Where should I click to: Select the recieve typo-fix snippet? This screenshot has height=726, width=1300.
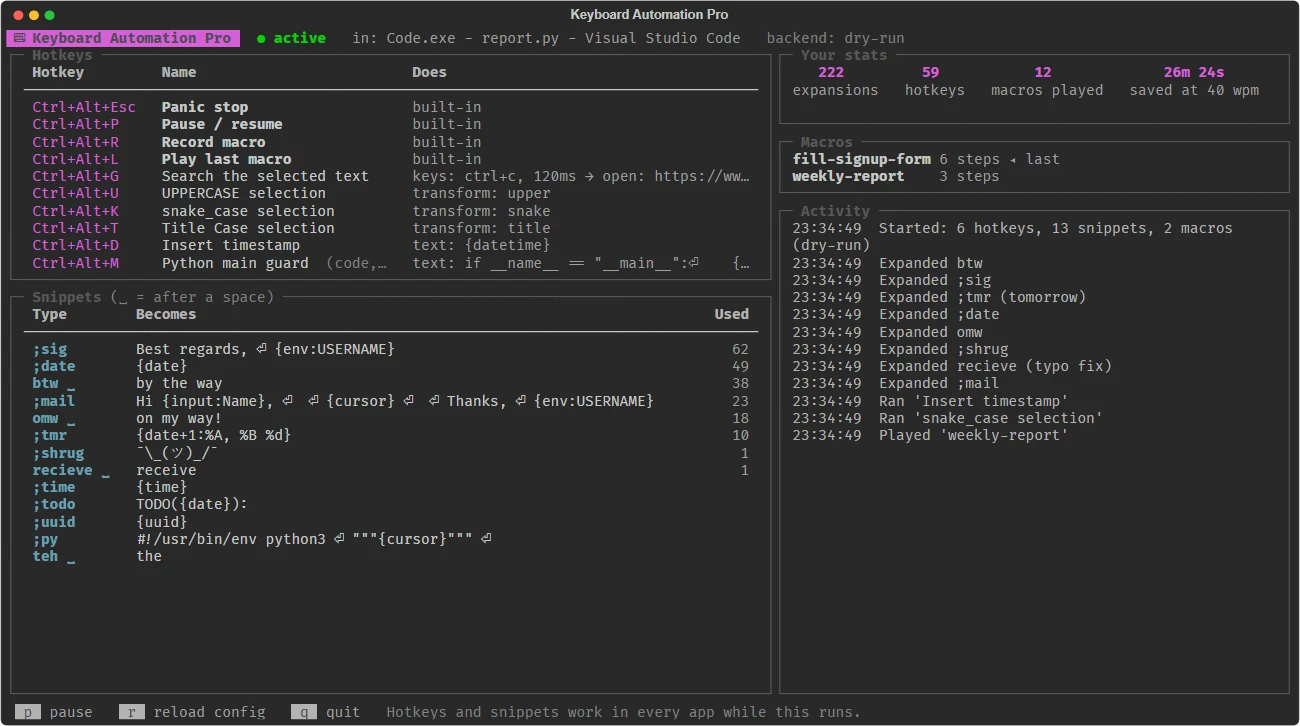coord(391,470)
